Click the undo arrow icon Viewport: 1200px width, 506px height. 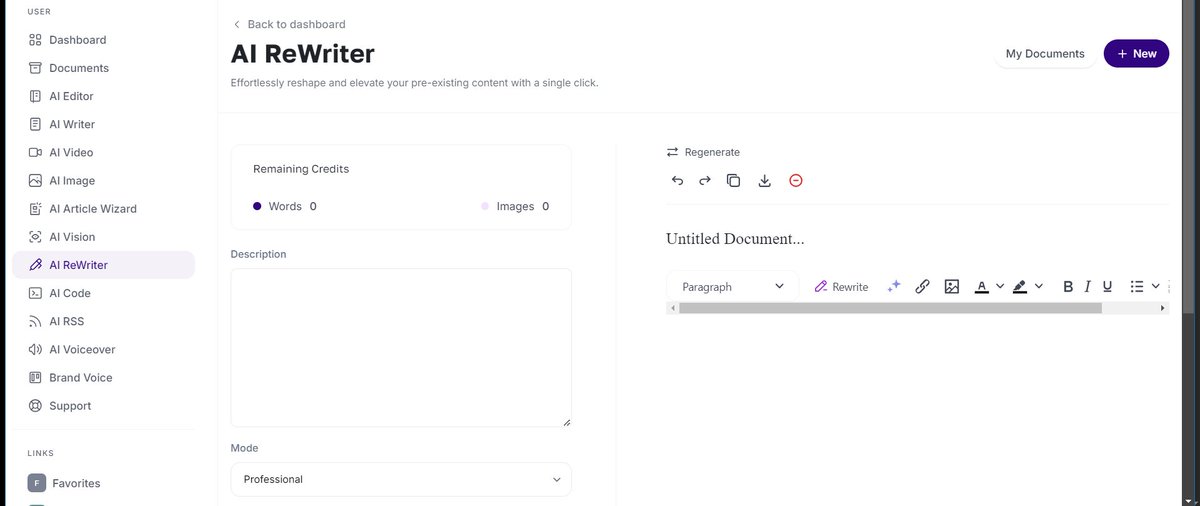677,181
